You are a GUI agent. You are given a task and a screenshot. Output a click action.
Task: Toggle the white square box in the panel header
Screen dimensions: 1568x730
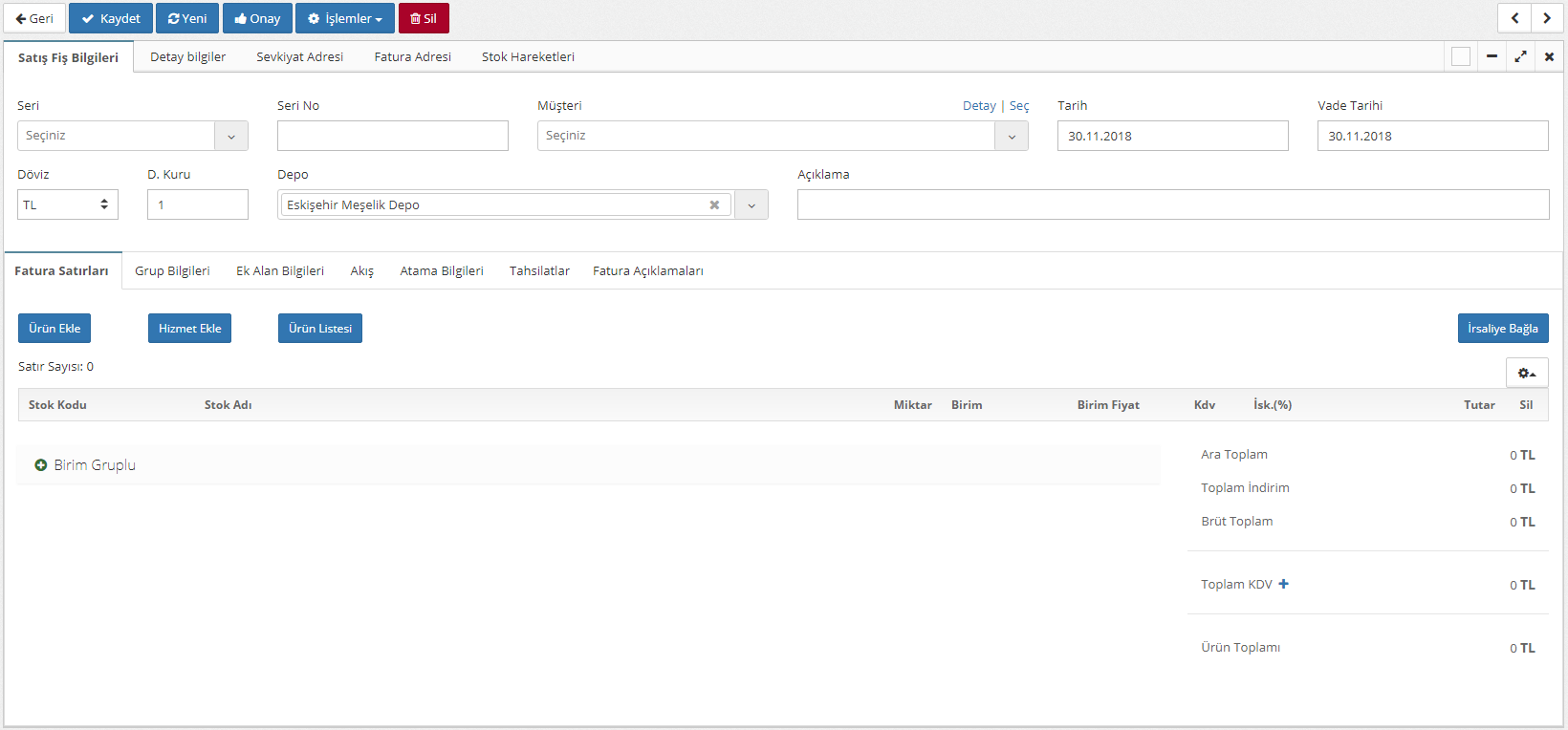(1461, 57)
